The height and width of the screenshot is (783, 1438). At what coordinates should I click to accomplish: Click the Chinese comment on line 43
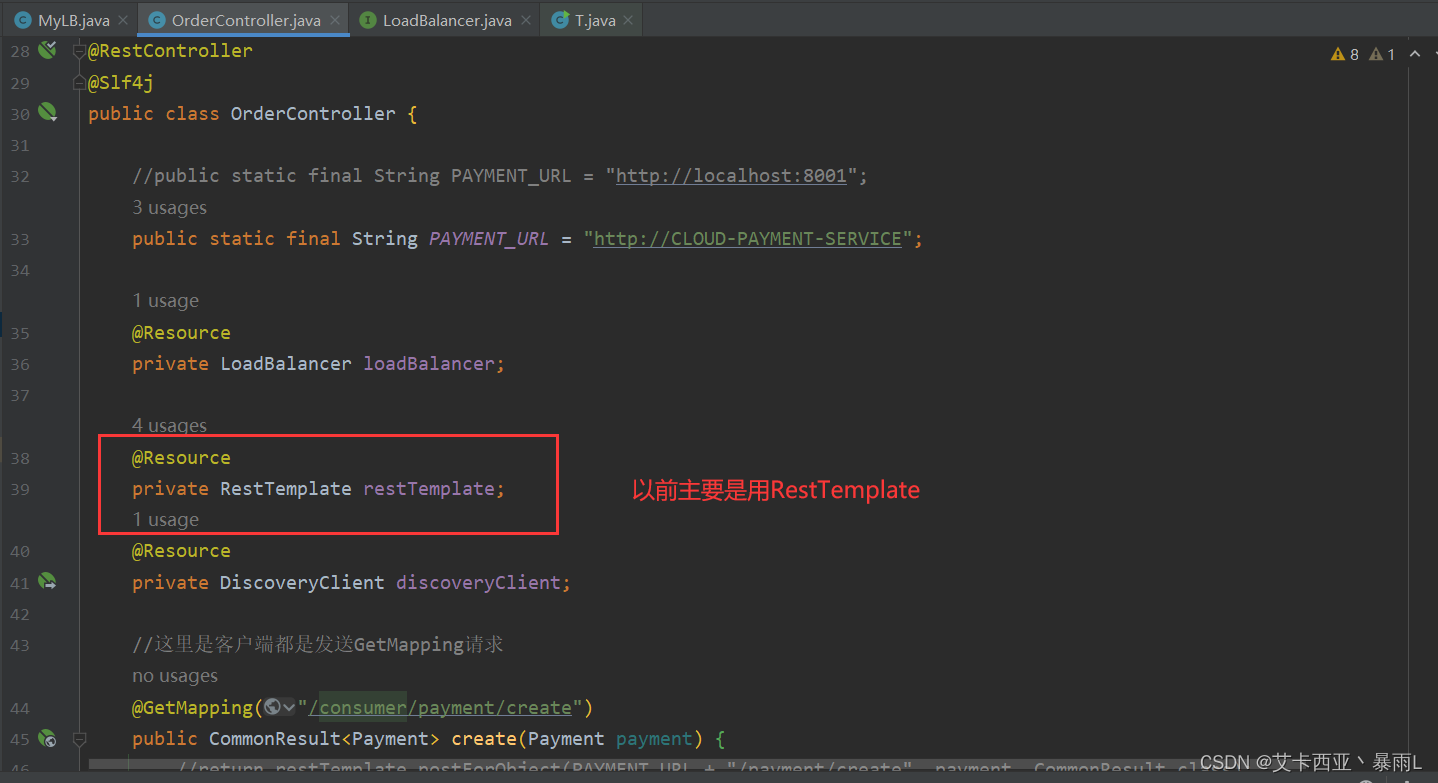click(318, 644)
